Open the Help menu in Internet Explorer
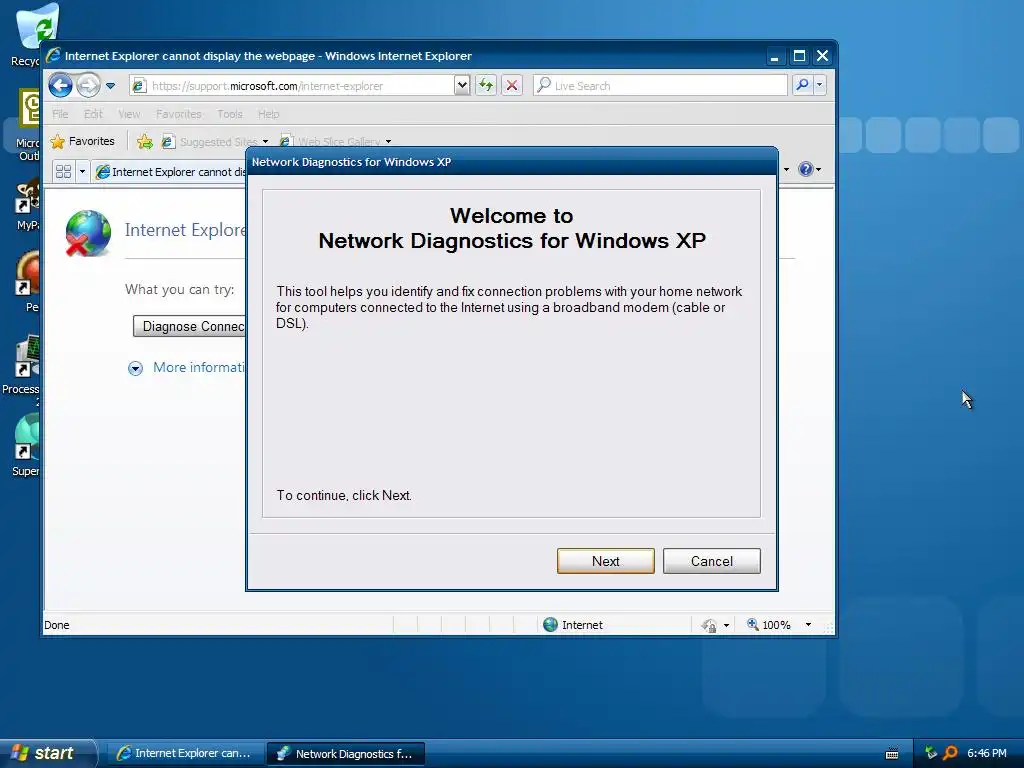The height and width of the screenshot is (768, 1024). pyautogui.click(x=268, y=114)
